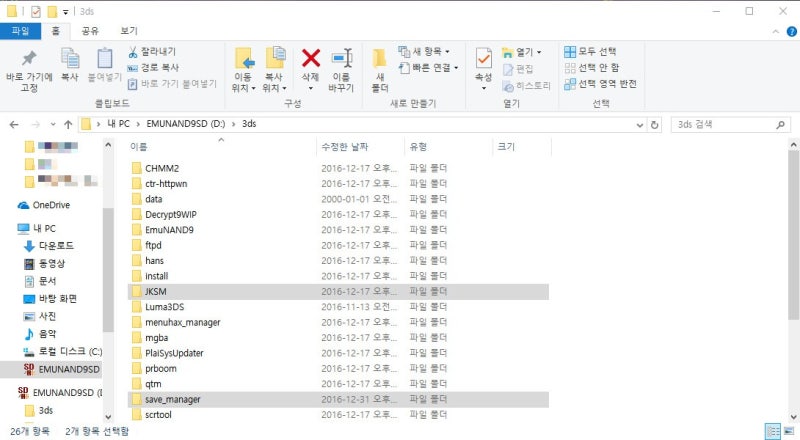The height and width of the screenshot is (440, 800).
Task: Click the 3ds 검색 search box
Action: (731, 125)
